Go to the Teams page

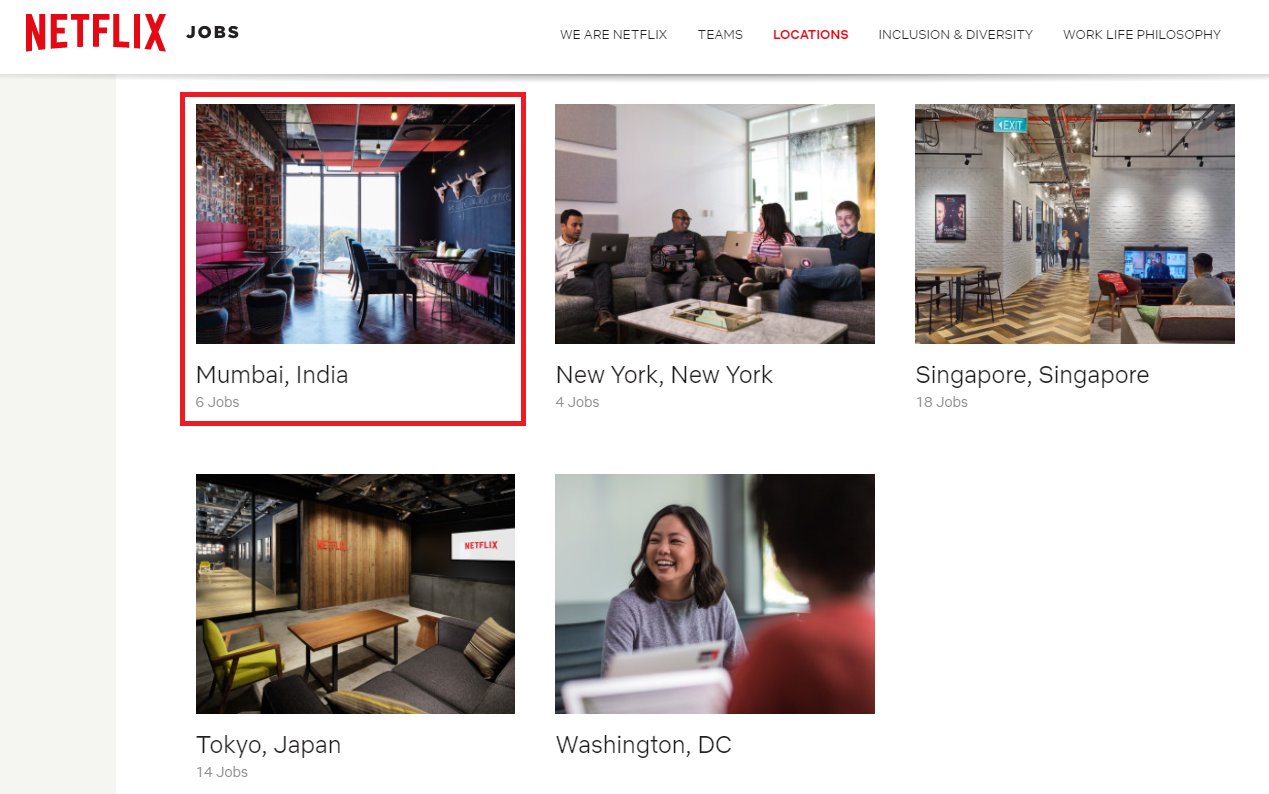[x=720, y=34]
